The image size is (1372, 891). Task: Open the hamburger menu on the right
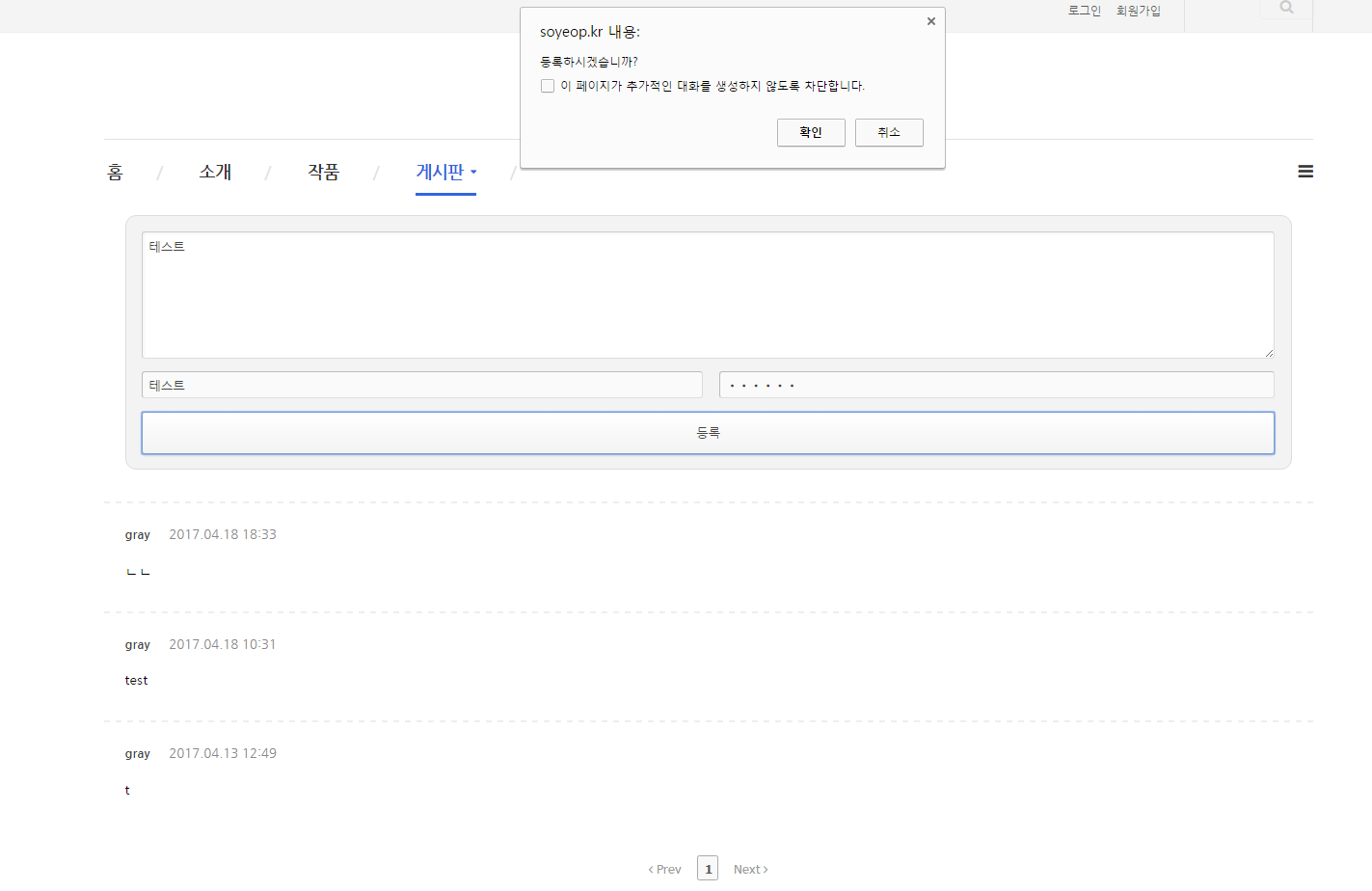(x=1305, y=171)
